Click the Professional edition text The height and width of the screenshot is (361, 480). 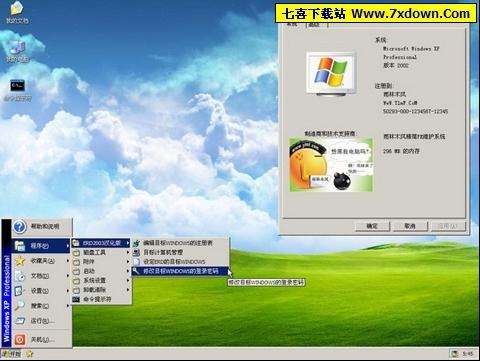pos(400,57)
